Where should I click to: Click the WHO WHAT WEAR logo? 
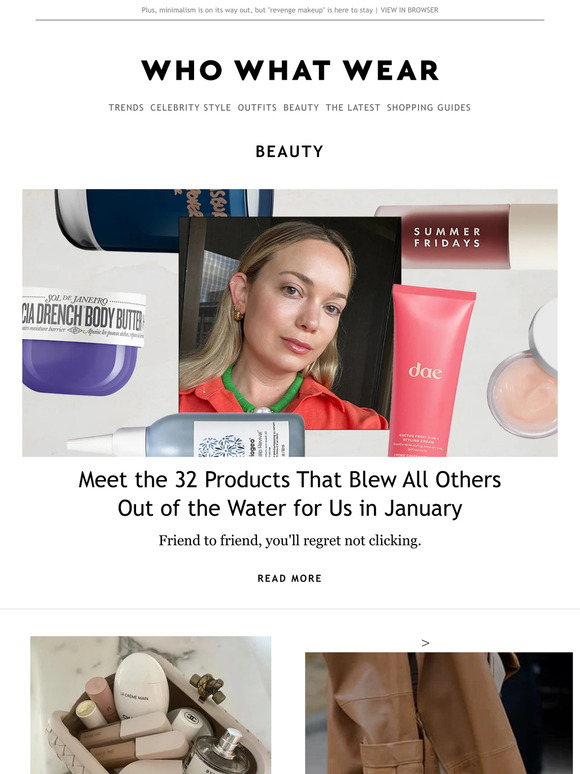point(290,71)
